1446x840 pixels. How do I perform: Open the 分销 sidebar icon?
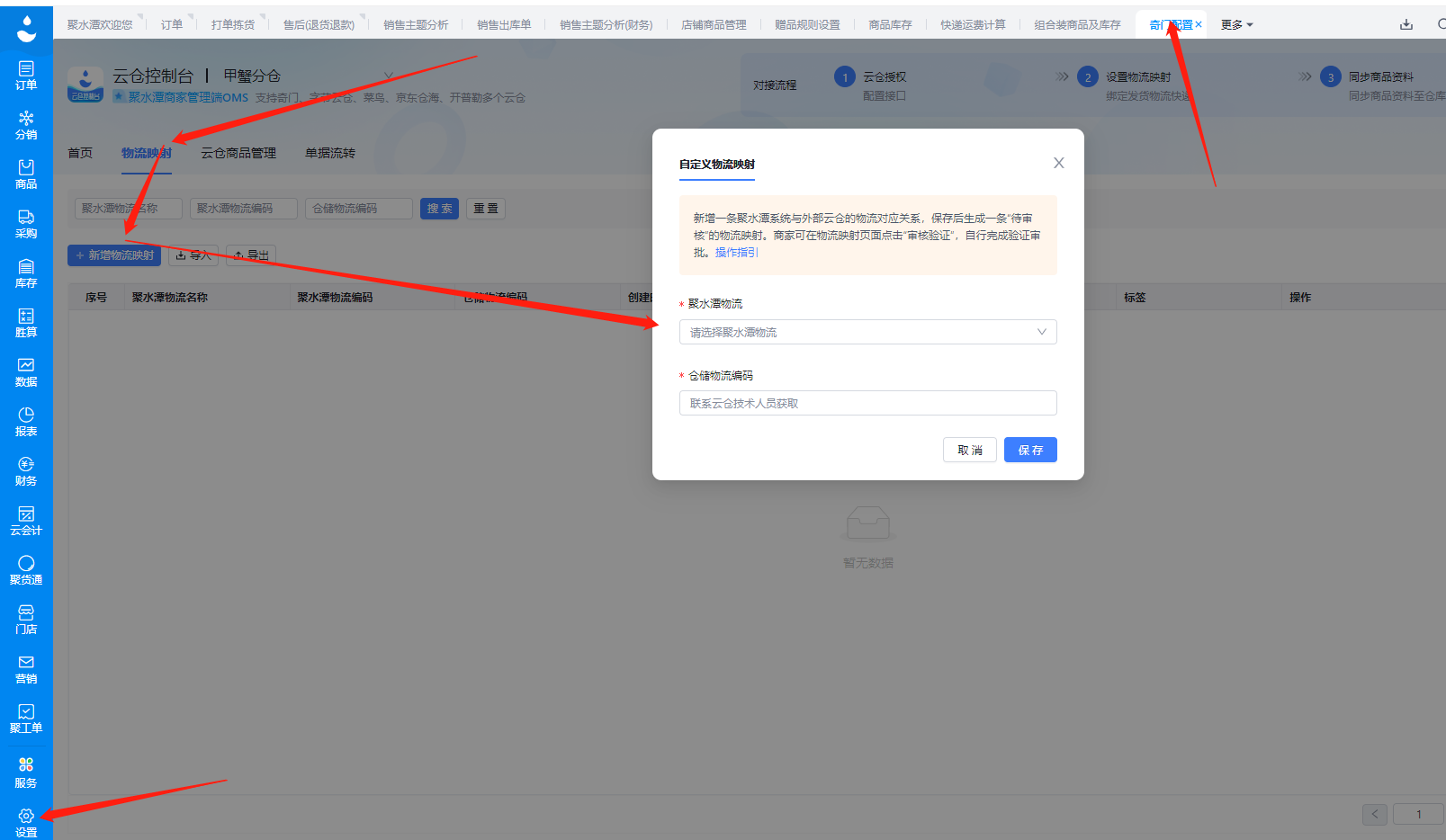click(26, 125)
